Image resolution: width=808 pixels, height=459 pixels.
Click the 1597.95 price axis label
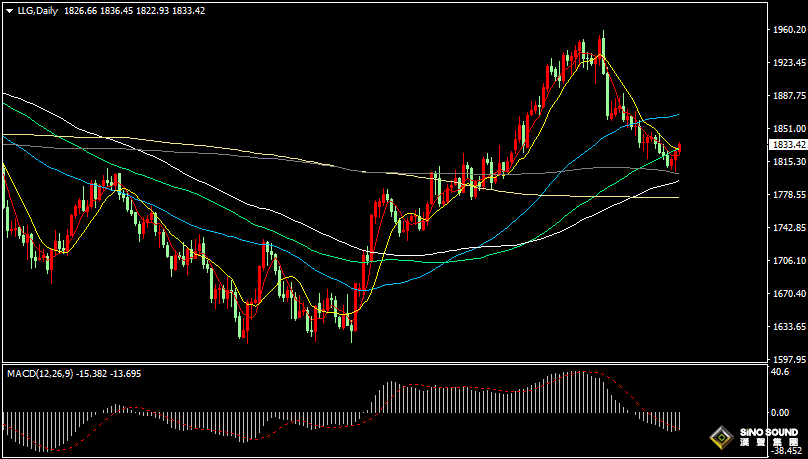788,359
